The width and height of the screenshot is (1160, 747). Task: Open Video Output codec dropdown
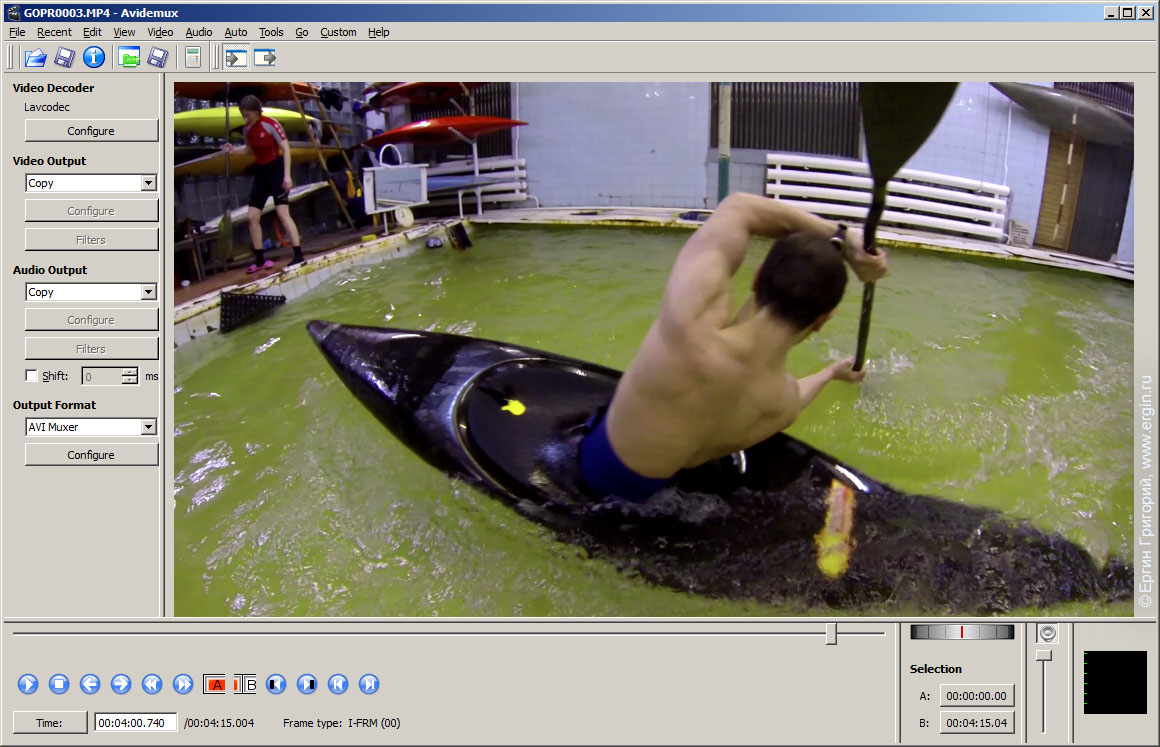pyautogui.click(x=149, y=183)
